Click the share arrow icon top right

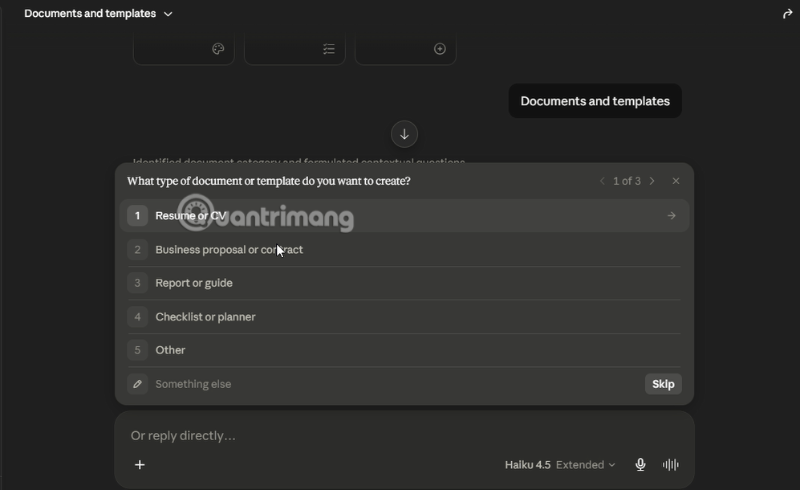787,14
